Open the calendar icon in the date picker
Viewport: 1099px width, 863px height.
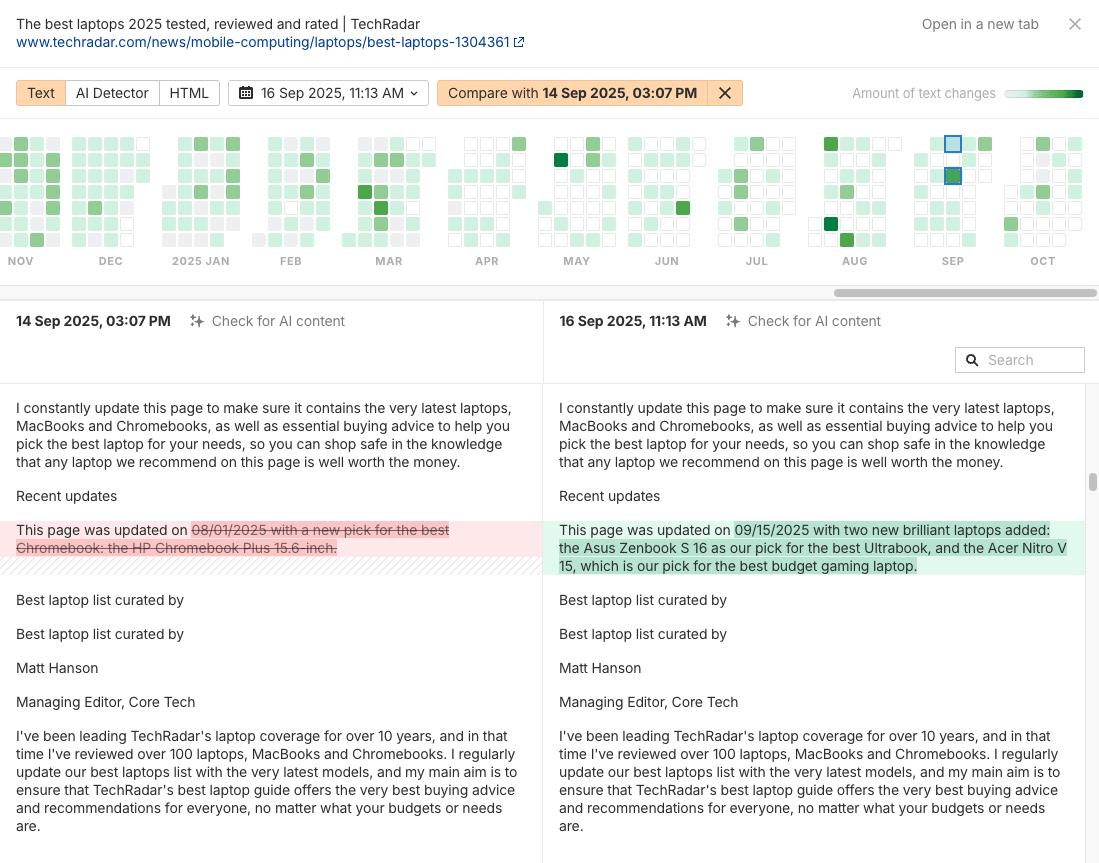click(245, 92)
